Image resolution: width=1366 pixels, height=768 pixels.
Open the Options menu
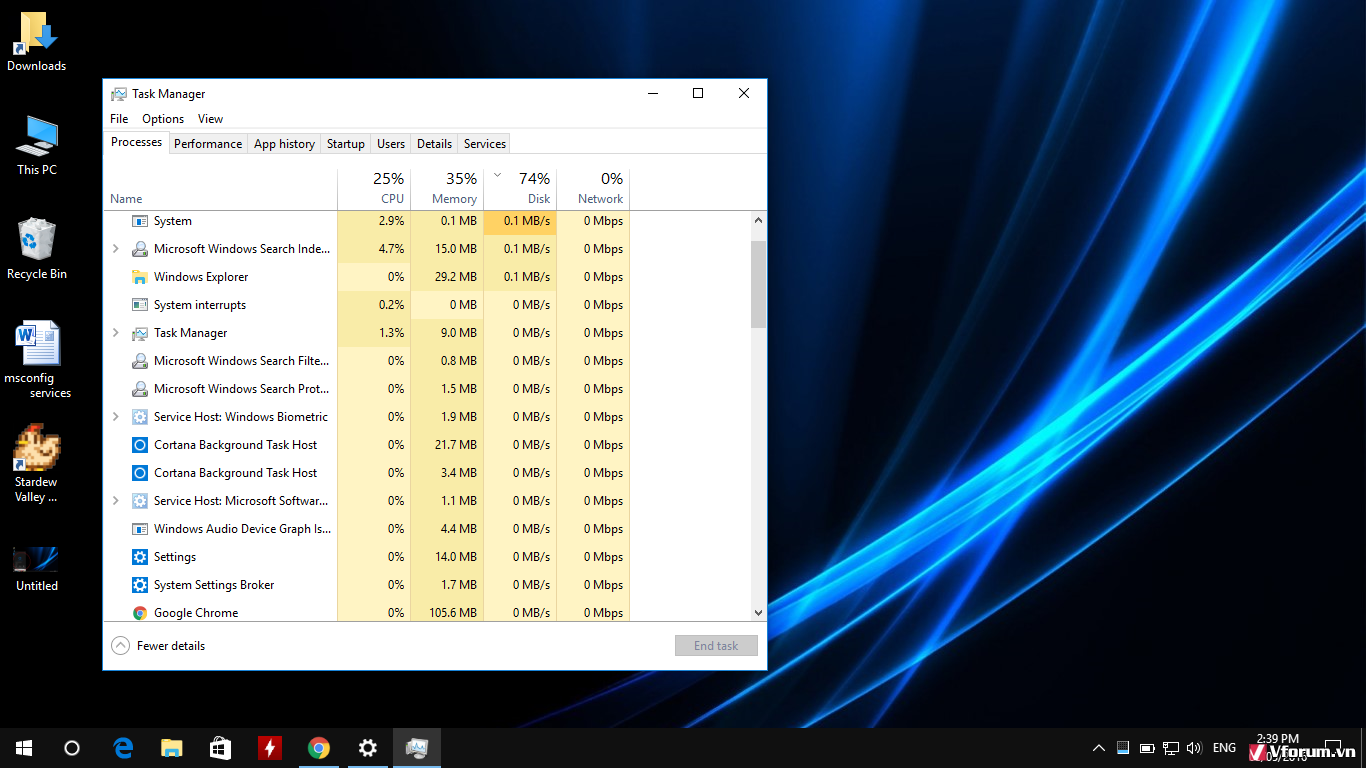(x=163, y=119)
